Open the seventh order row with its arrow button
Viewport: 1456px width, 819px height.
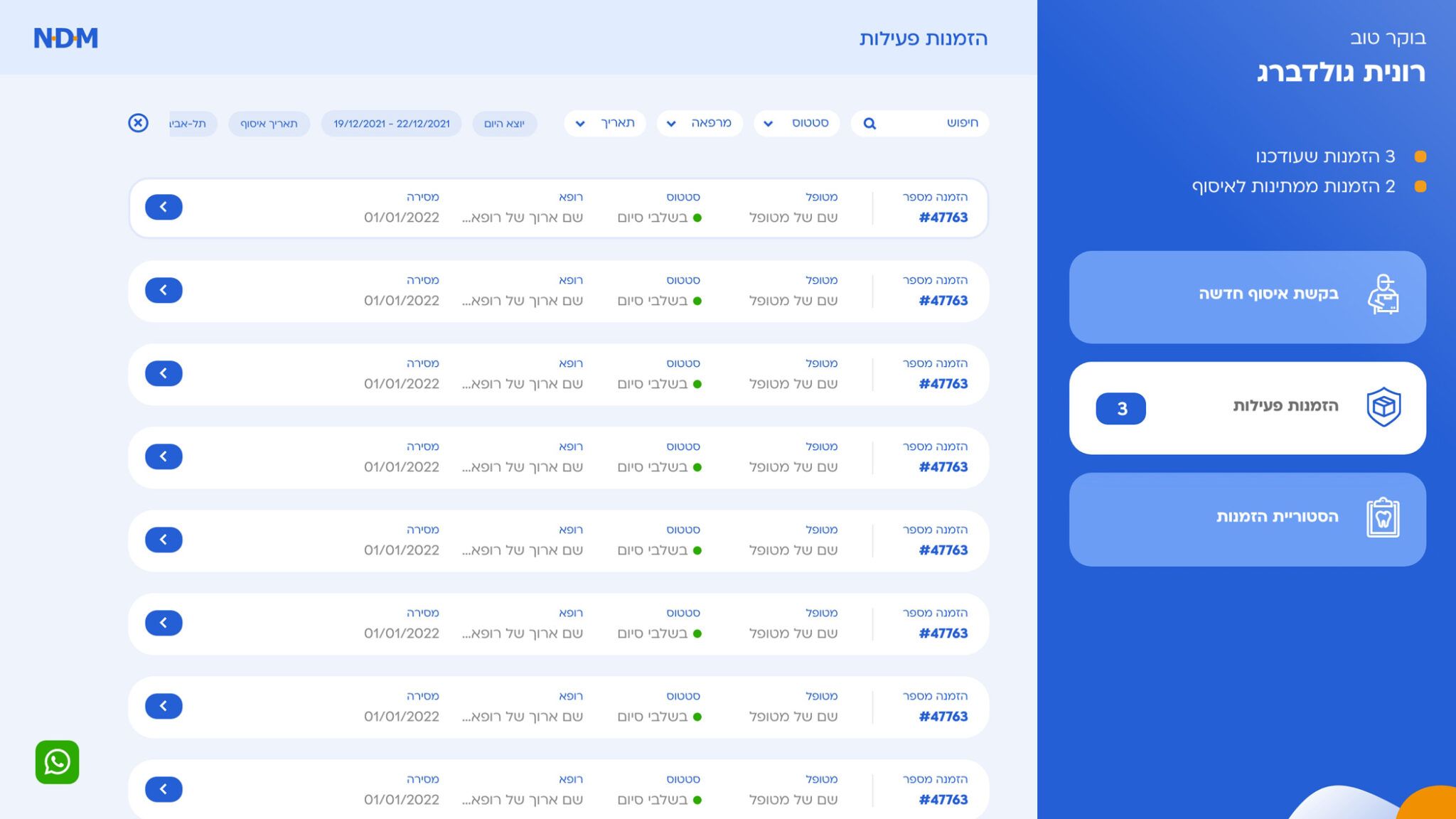tap(164, 706)
